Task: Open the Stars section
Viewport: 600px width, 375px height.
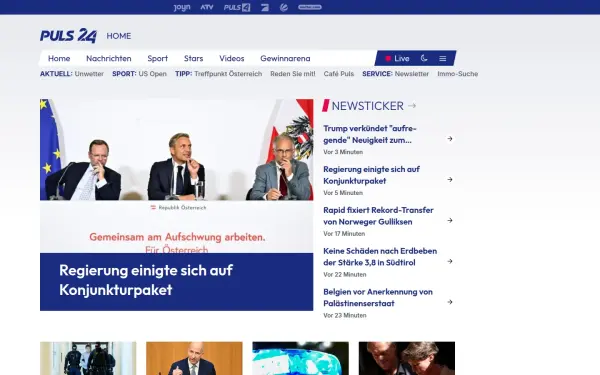Action: 193,58
